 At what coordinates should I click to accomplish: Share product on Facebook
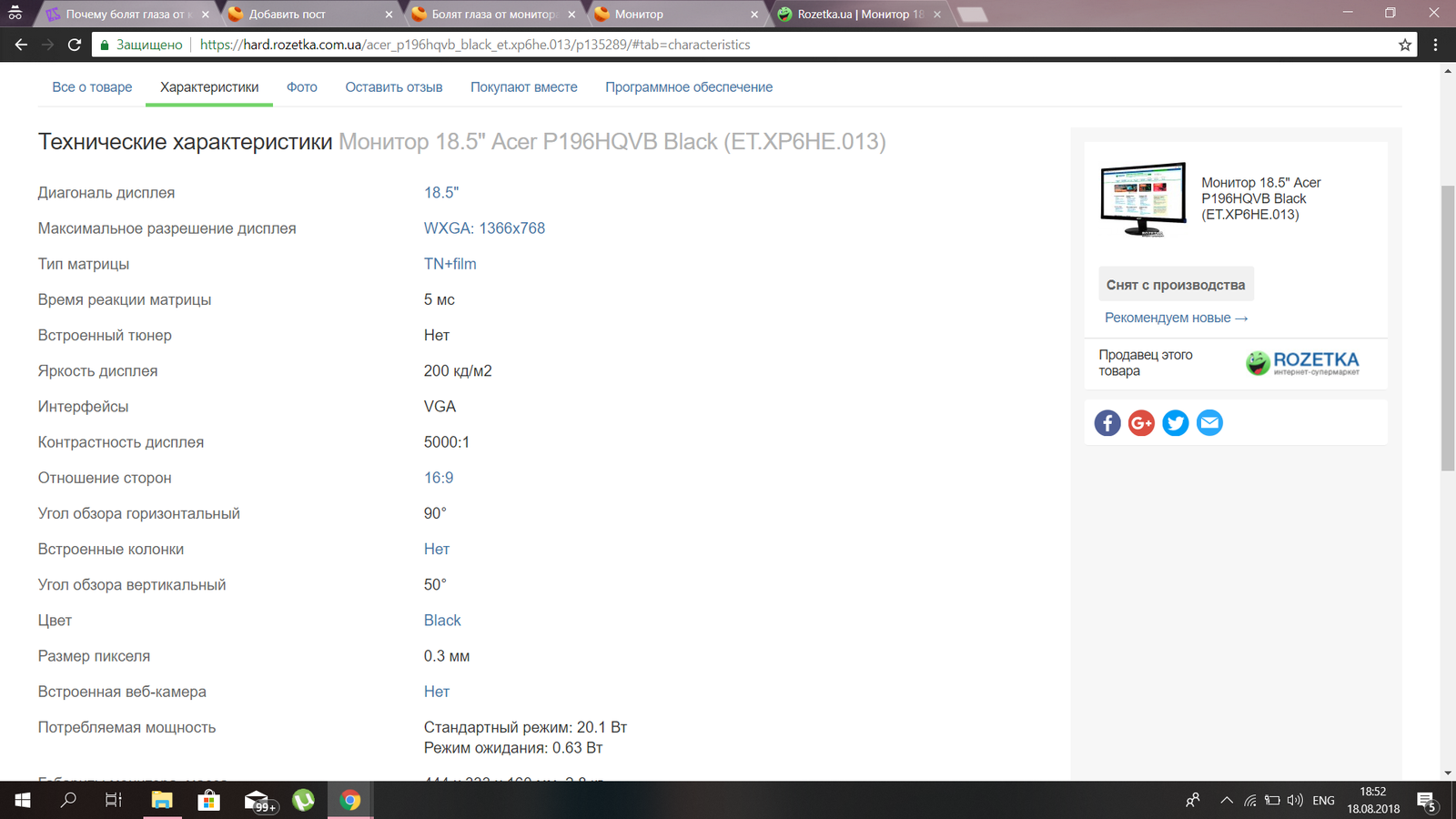1107,423
